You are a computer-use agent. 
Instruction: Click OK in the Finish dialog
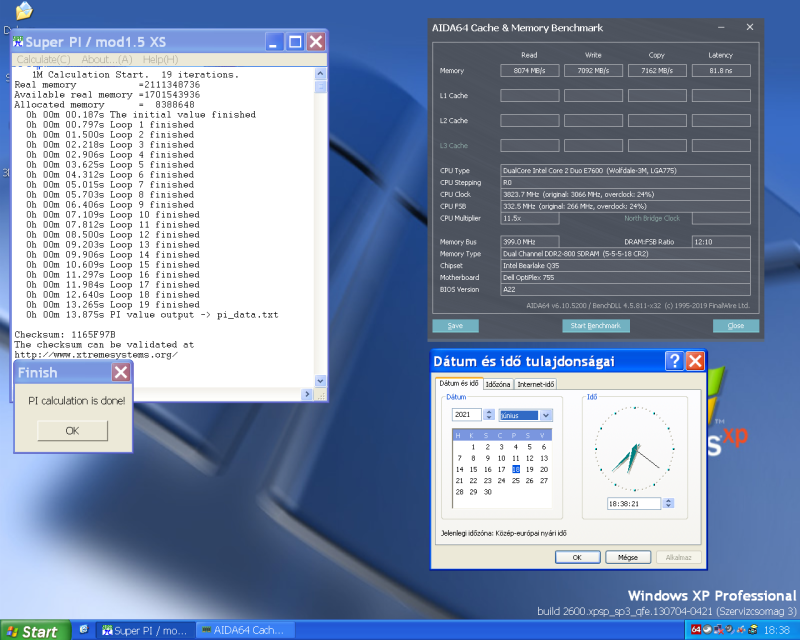(x=72, y=431)
